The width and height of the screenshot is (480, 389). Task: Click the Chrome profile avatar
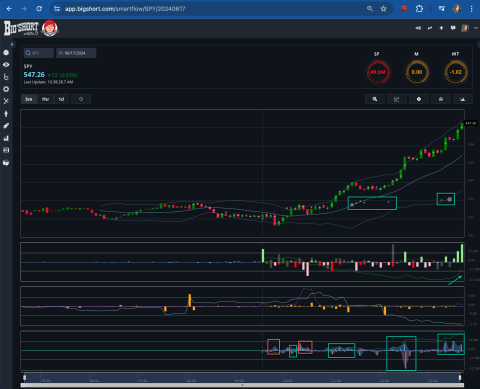457,9
